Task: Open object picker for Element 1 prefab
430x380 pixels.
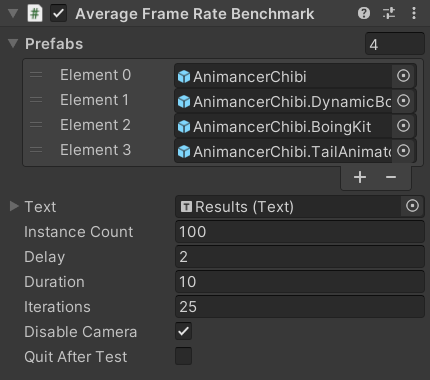Action: coord(403,101)
